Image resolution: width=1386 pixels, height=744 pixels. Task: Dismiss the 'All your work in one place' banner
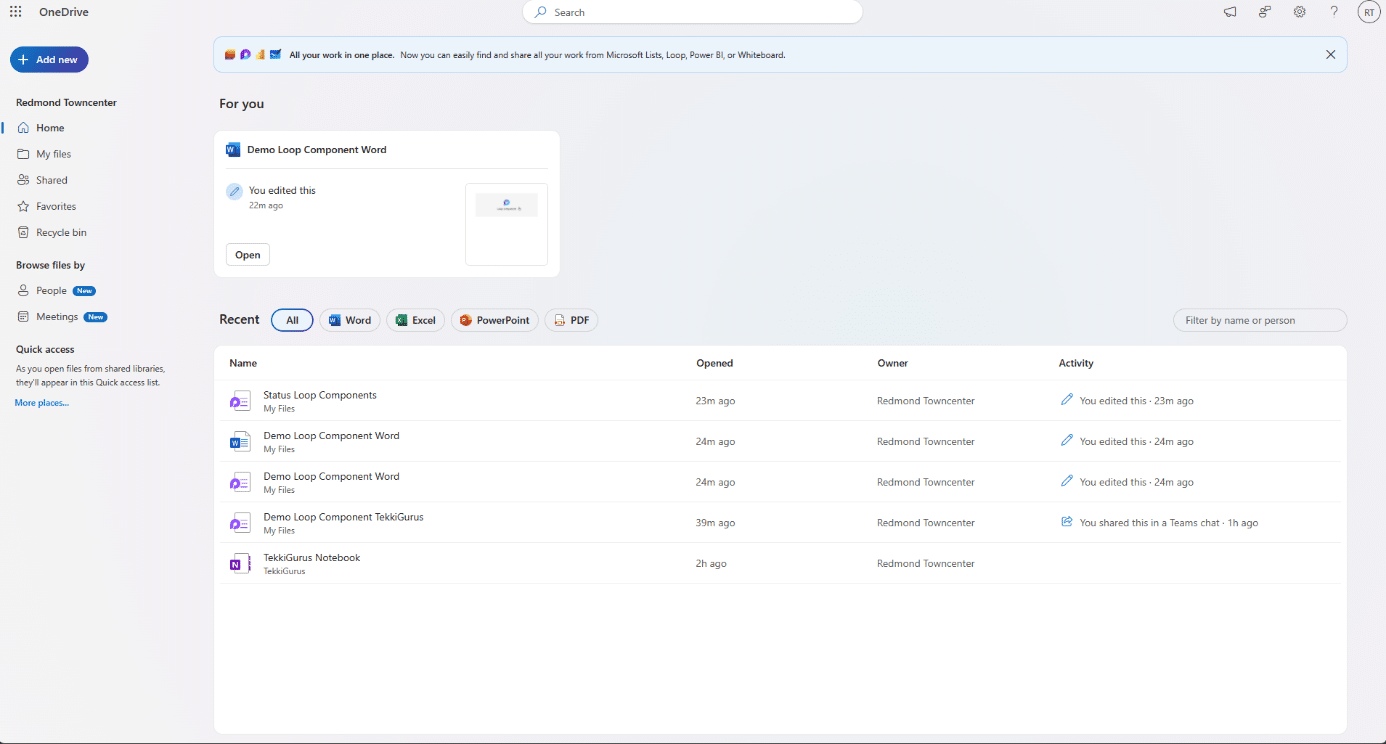pyautogui.click(x=1330, y=55)
